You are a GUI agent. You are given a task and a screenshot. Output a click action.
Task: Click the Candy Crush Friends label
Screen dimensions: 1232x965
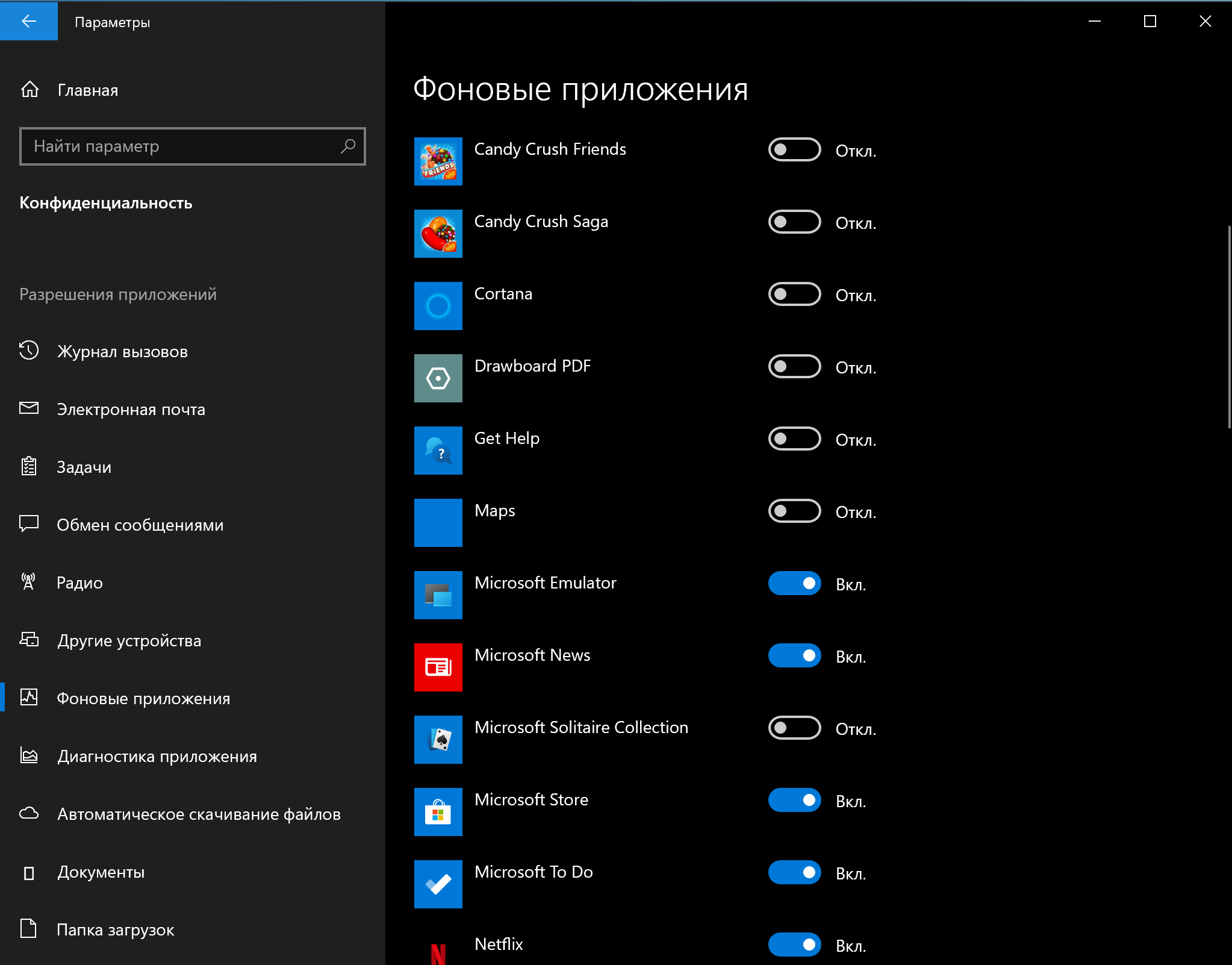pyautogui.click(x=550, y=149)
